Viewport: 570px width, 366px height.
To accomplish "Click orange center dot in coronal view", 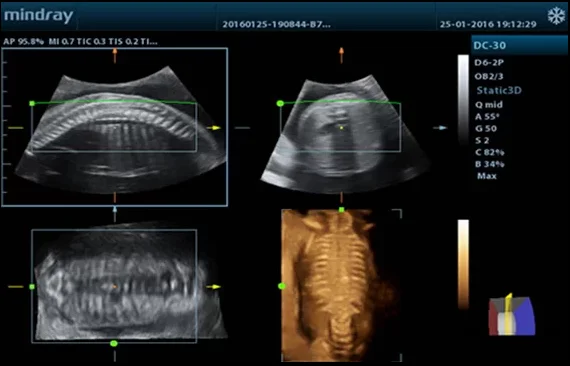I will point(115,287).
